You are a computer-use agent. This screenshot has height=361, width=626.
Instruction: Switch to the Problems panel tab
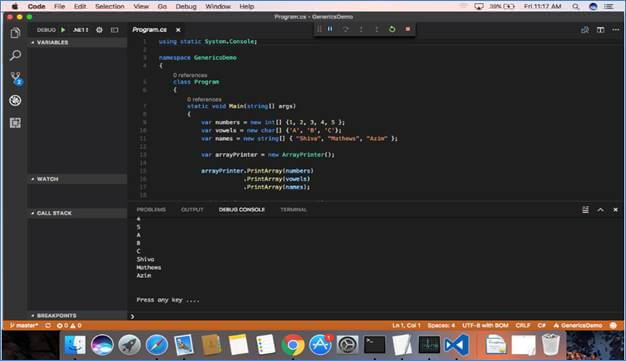(x=151, y=210)
